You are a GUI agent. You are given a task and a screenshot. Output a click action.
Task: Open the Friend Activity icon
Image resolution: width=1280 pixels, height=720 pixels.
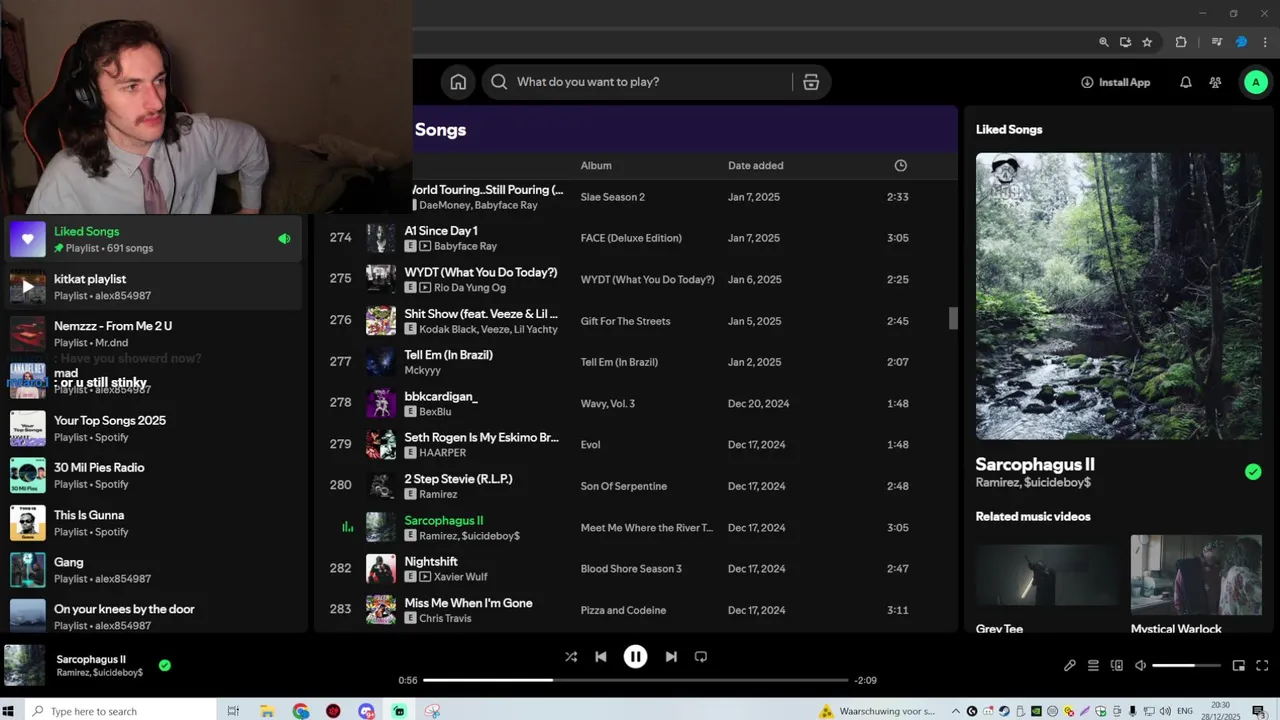(x=1215, y=82)
